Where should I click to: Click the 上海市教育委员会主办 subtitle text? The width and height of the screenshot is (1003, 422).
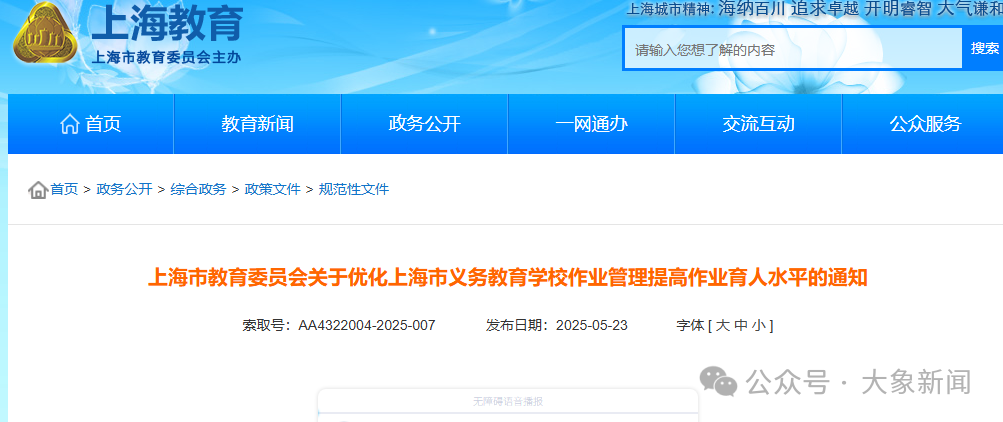pyautogui.click(x=167, y=57)
